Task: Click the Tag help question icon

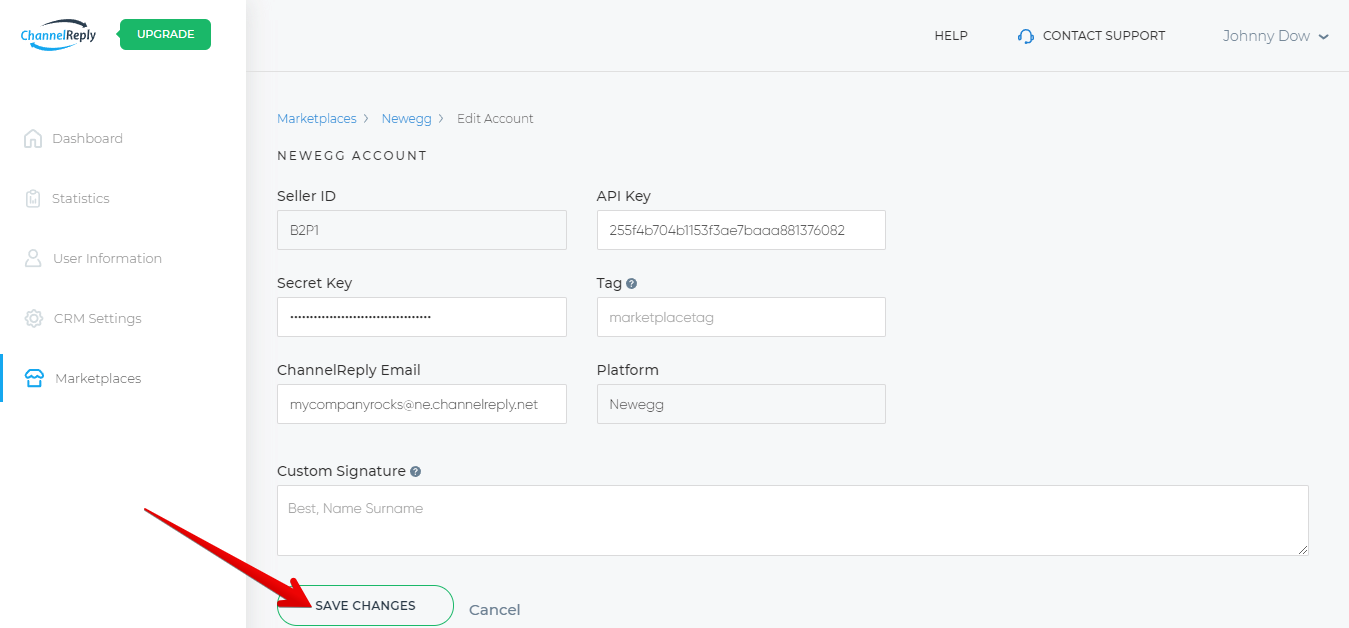Action: (632, 284)
